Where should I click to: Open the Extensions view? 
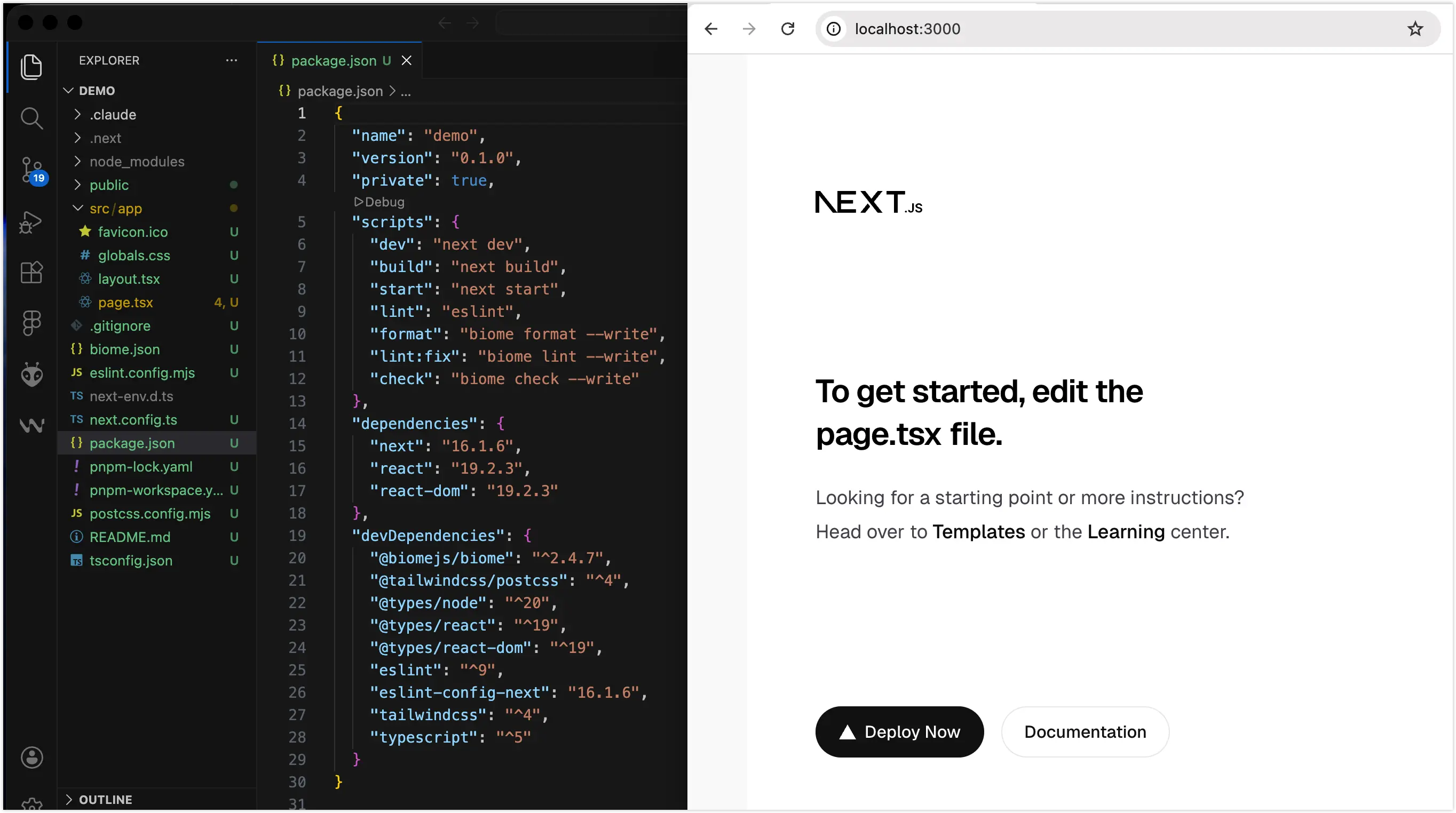pyautogui.click(x=31, y=272)
